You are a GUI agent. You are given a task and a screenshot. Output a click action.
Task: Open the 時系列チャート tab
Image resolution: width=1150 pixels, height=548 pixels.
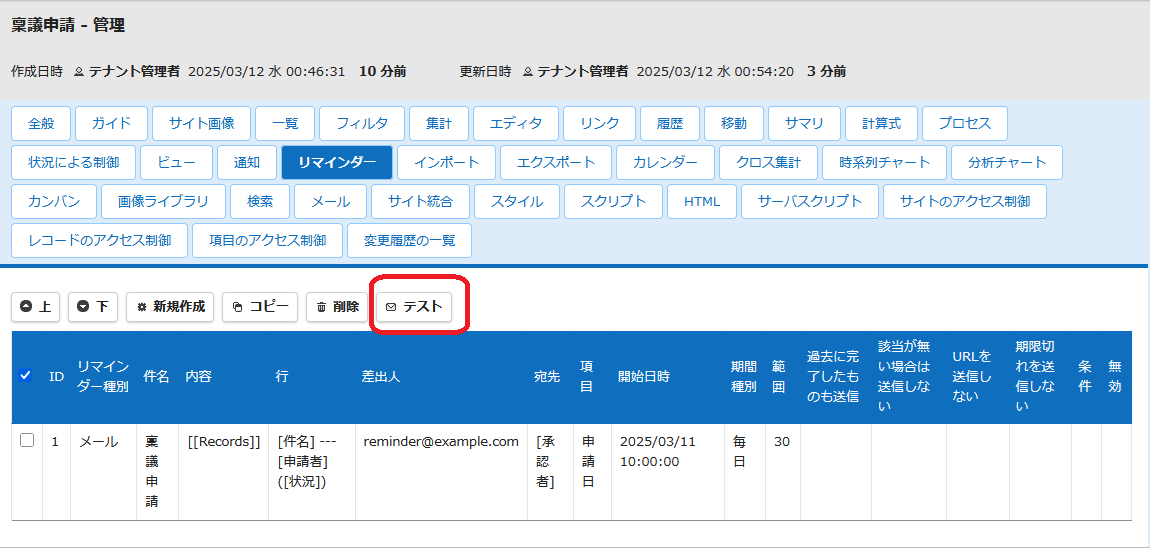point(885,162)
